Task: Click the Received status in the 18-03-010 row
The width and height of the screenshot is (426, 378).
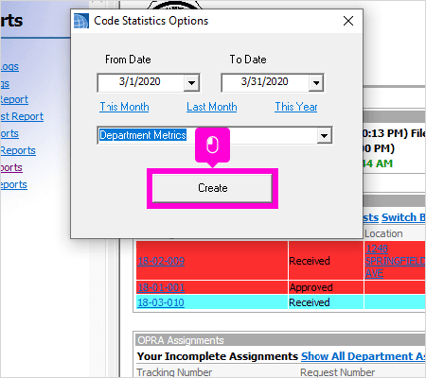Action: [x=309, y=302]
